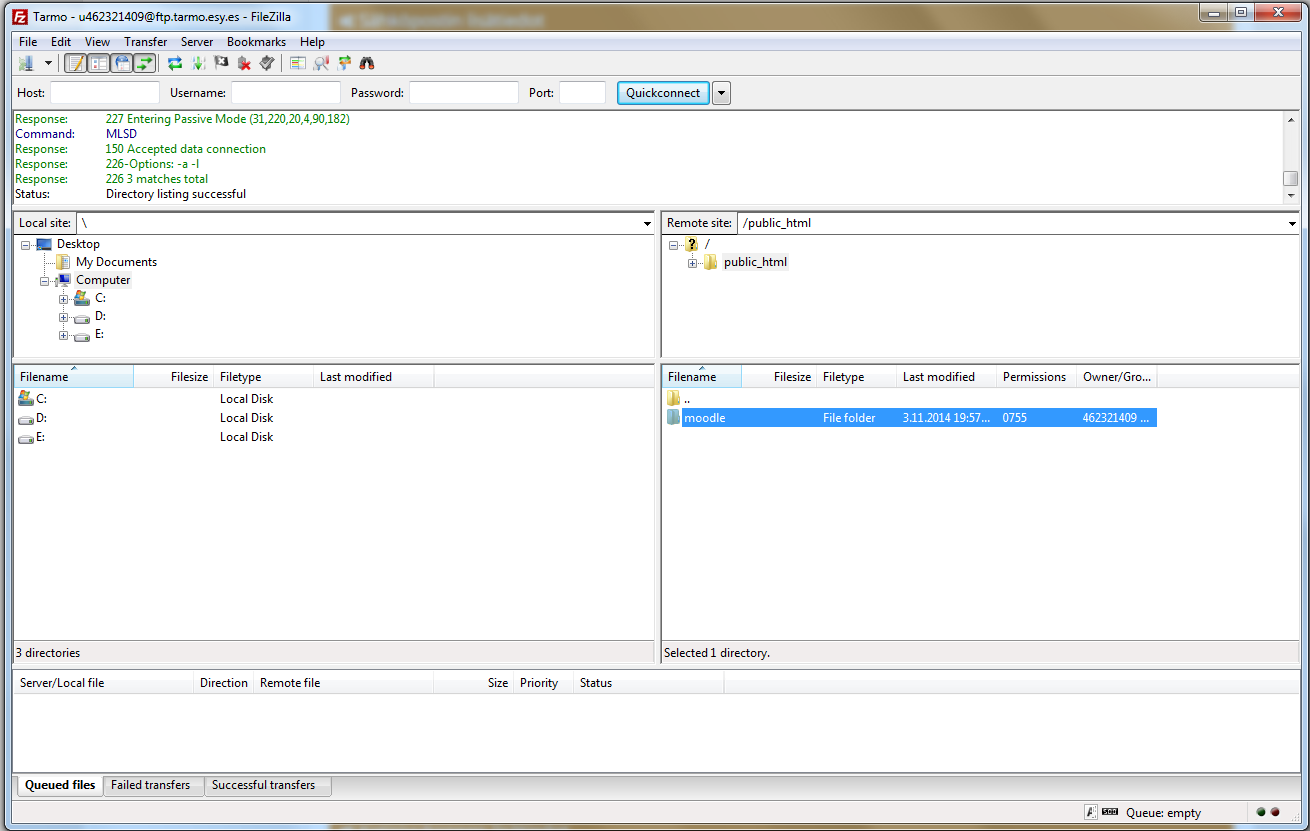Toggle local directory tree display
Viewport: 1310px width, 831px height.
tap(99, 63)
